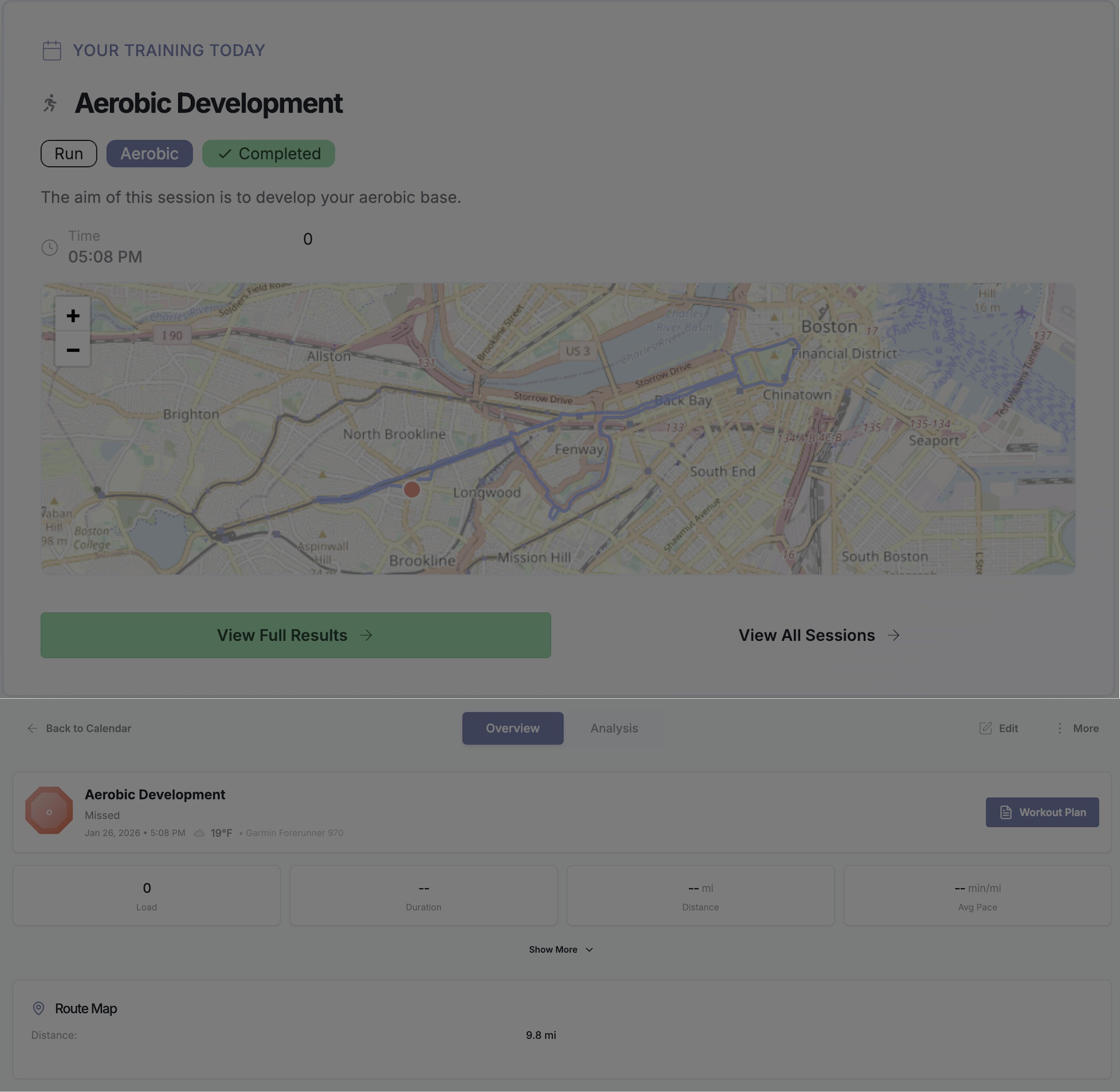Switch to the Analysis tab
This screenshot has height=1092, width=1120.
tap(613, 728)
